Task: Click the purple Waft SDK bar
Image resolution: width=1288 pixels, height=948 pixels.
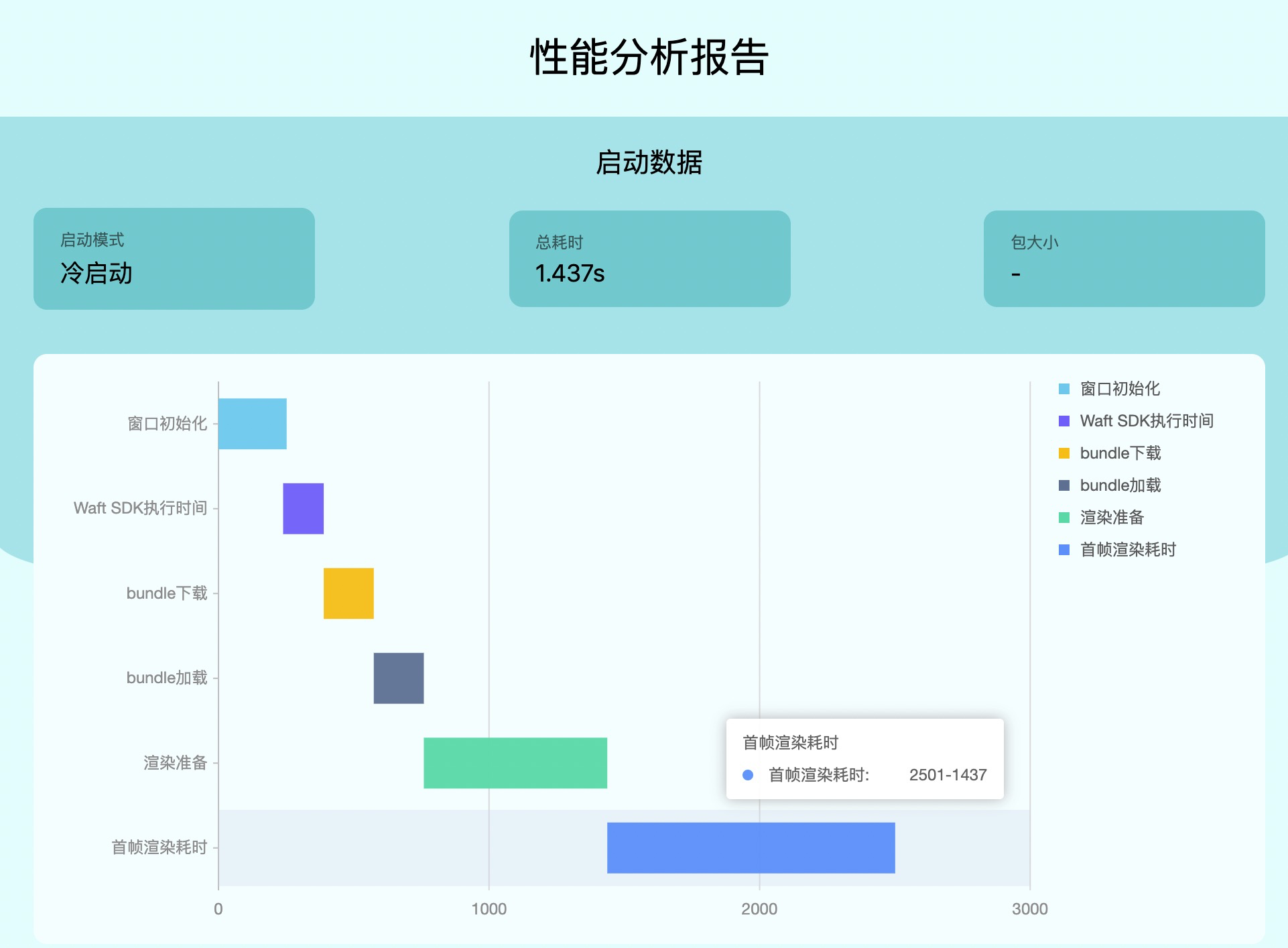Action: (303, 508)
